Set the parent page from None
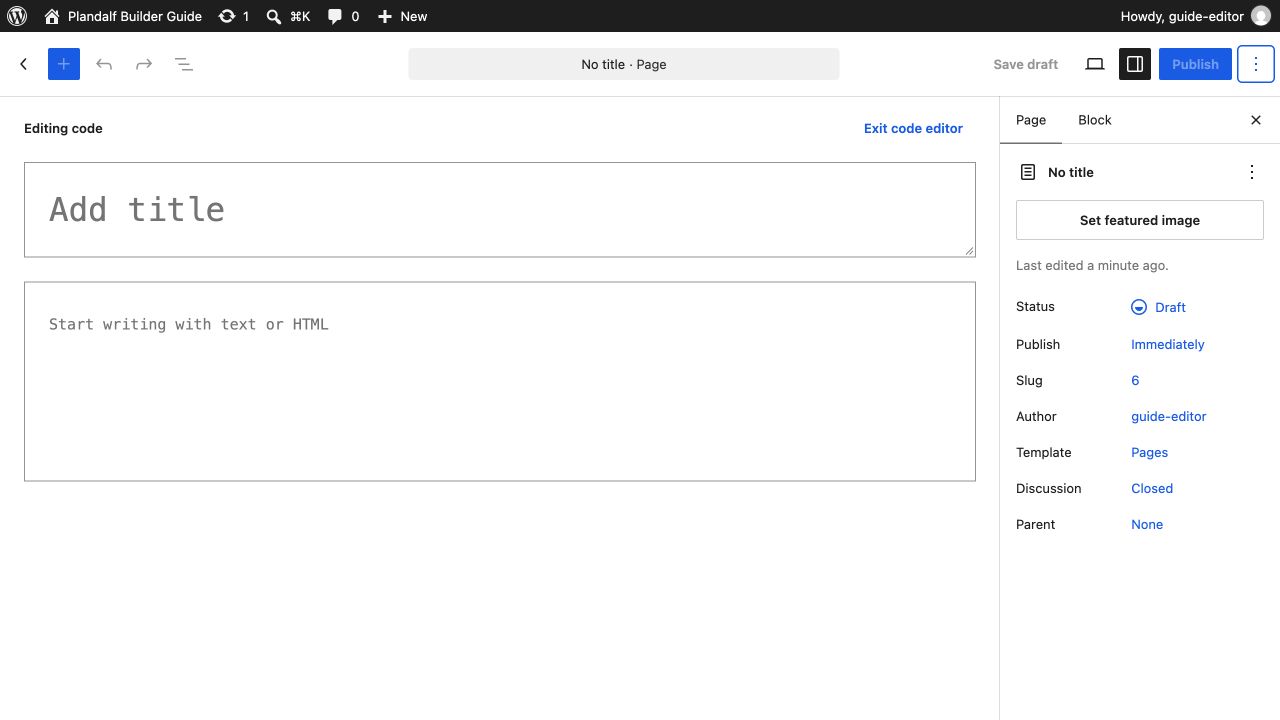 click(1147, 524)
